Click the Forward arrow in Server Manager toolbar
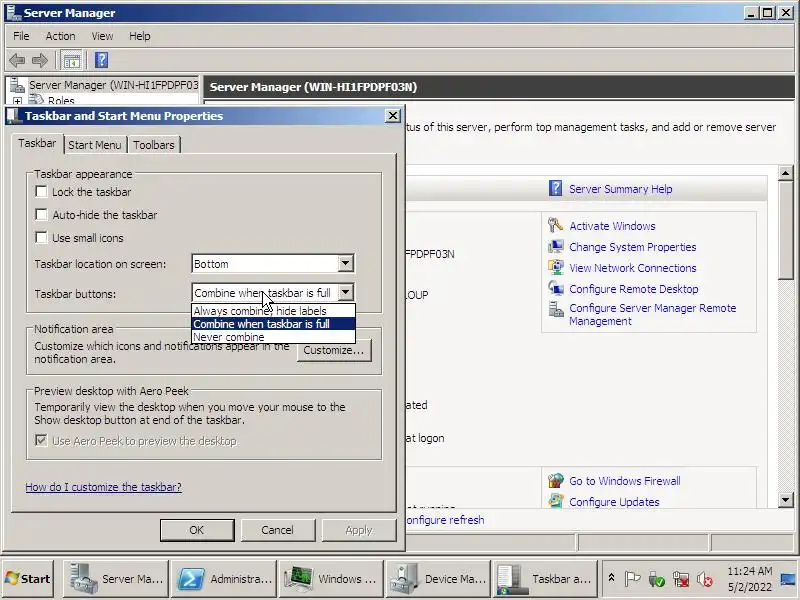800x600 pixels. [x=40, y=60]
